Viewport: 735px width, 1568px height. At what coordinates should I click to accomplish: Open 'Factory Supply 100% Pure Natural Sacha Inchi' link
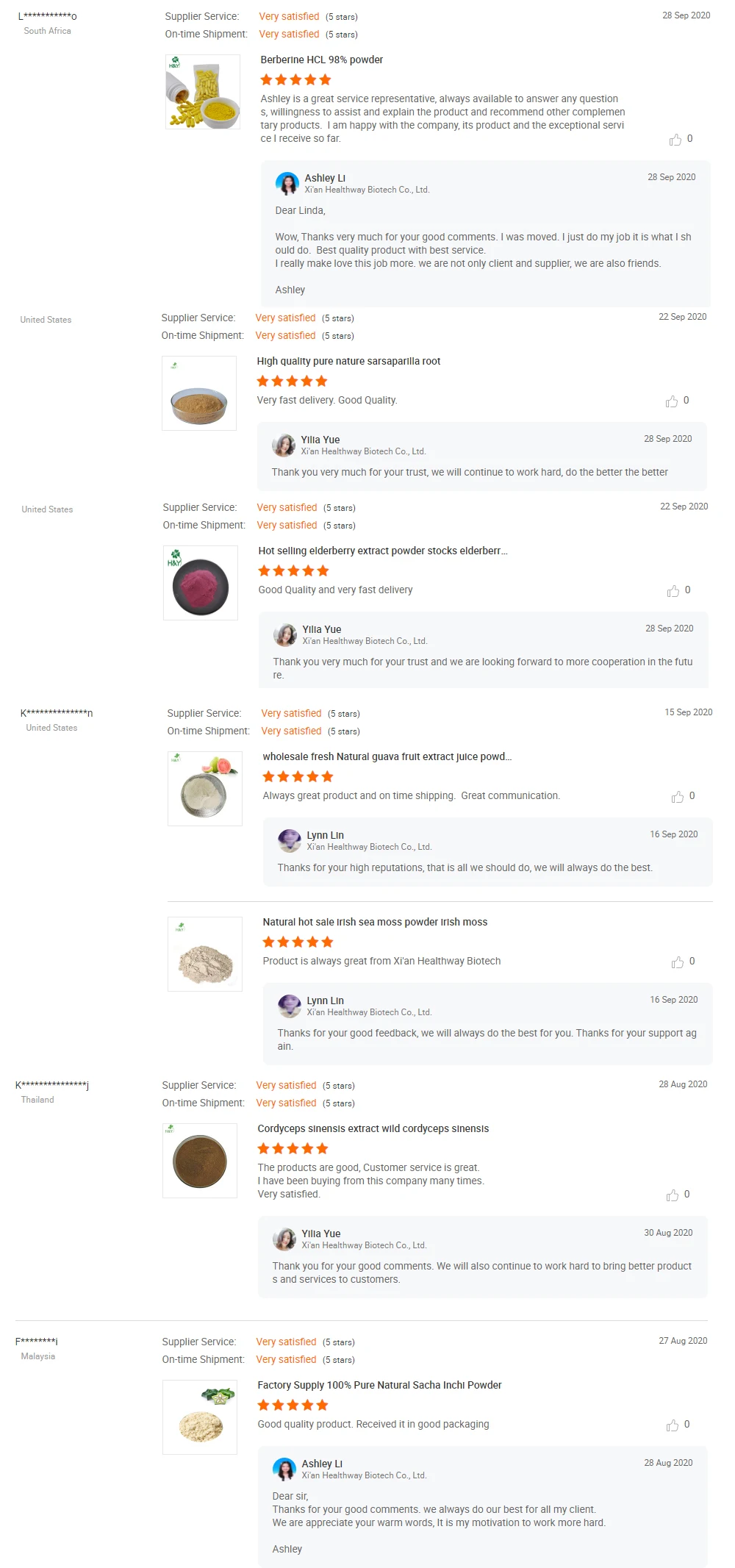pos(379,1385)
